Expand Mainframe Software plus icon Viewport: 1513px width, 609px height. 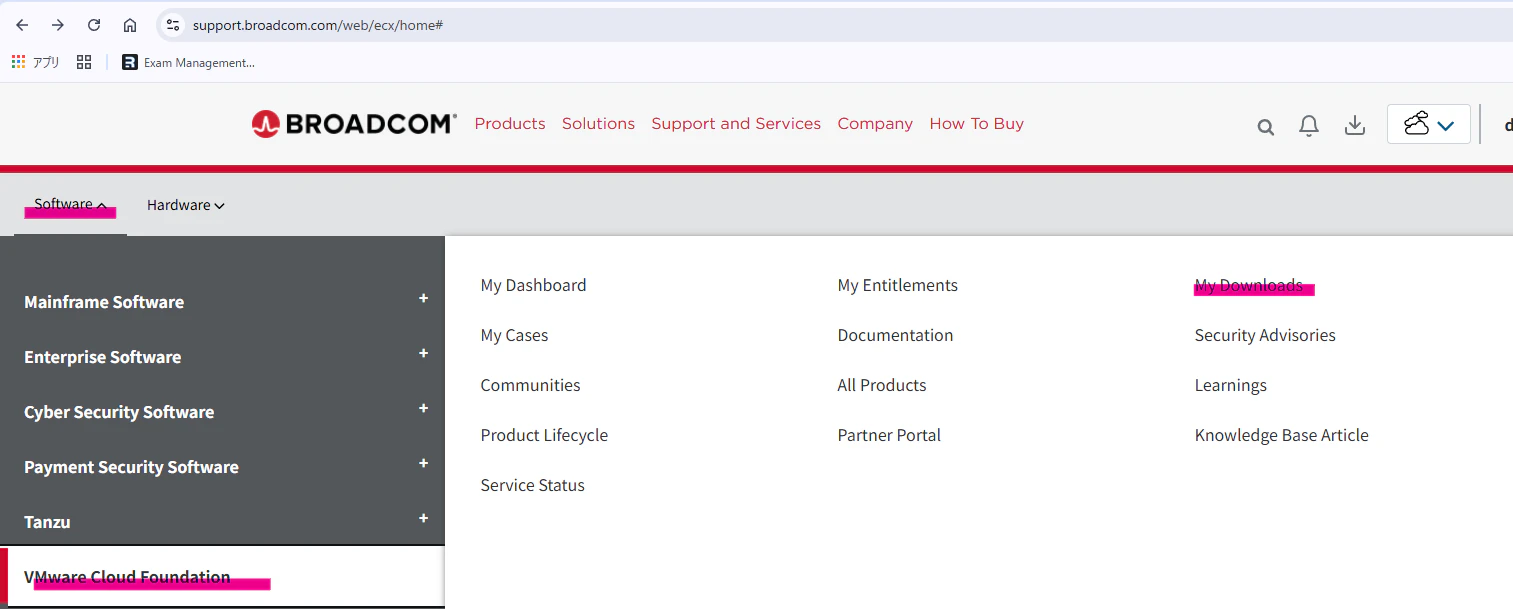(x=423, y=299)
